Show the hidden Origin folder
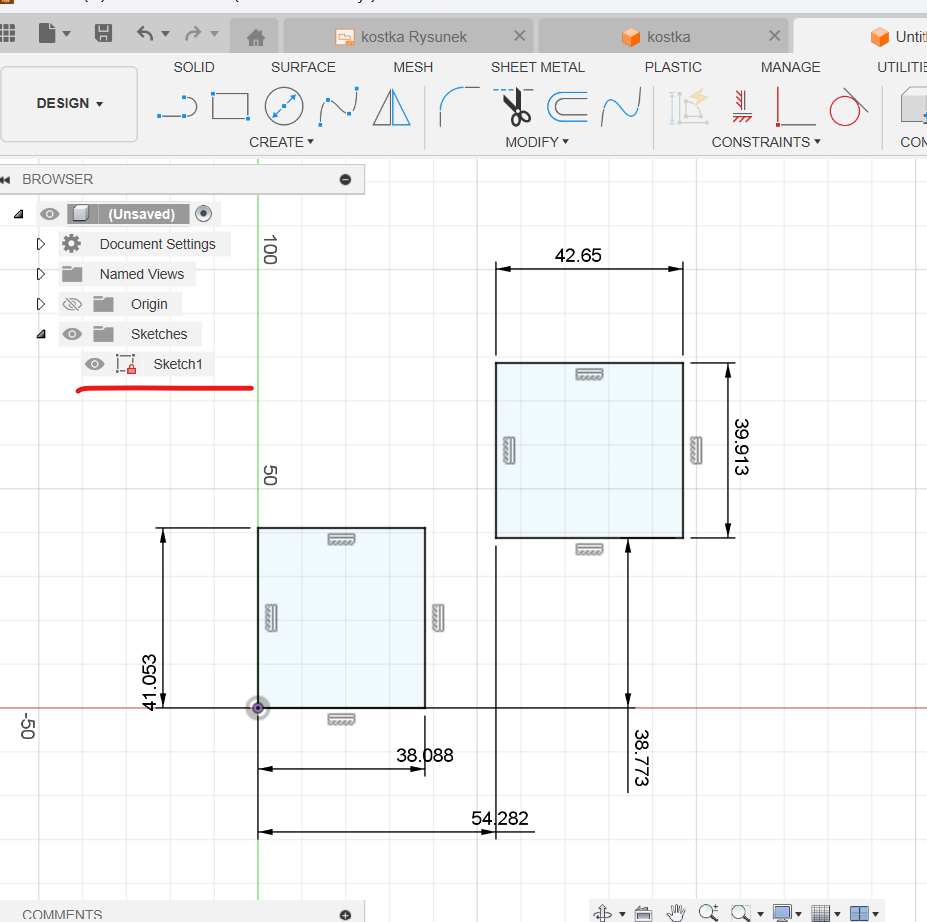The height and width of the screenshot is (922, 927). tap(72, 304)
